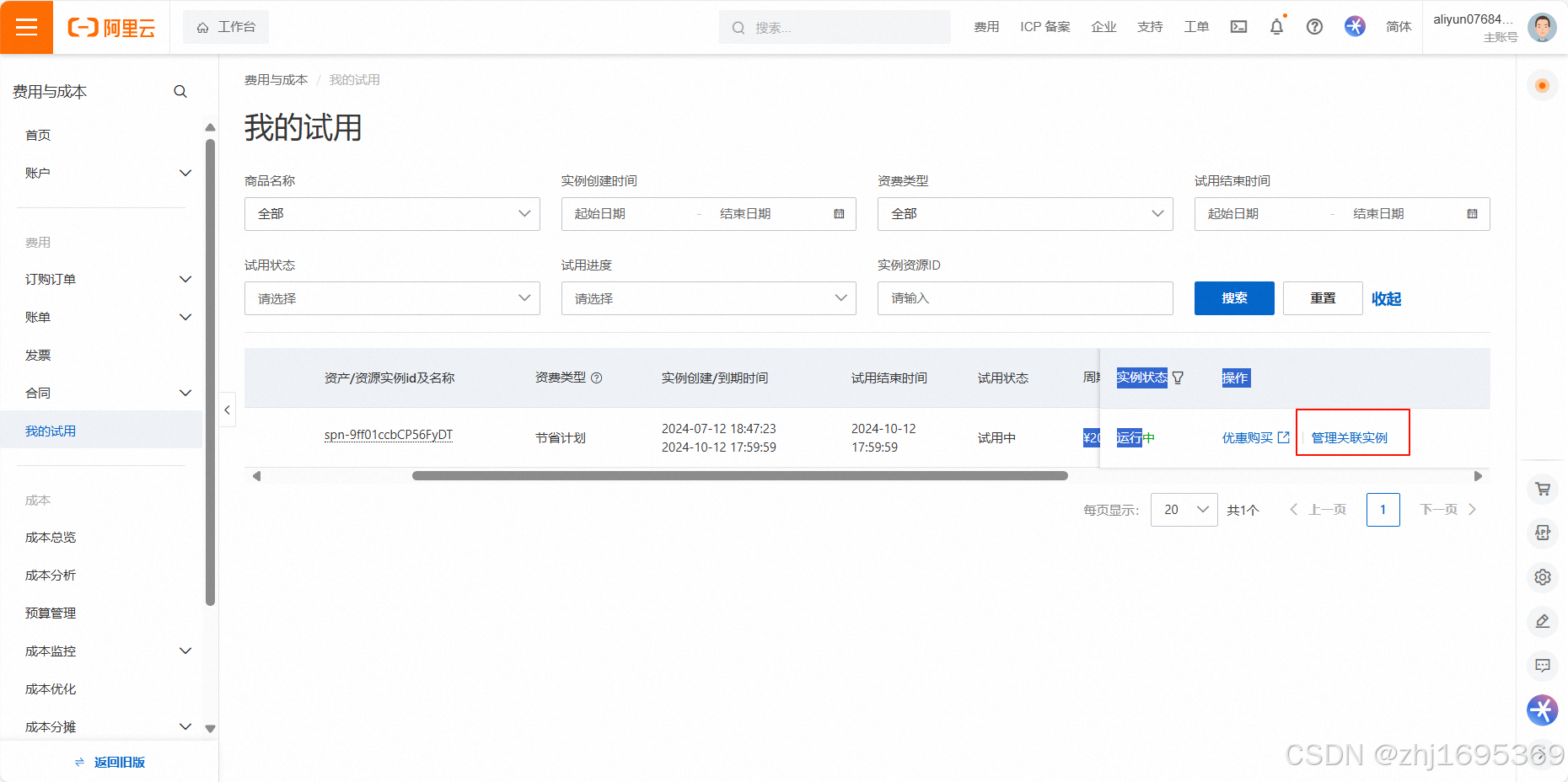
Task: Open the shopping cart in the right sidebar
Action: (x=1543, y=489)
